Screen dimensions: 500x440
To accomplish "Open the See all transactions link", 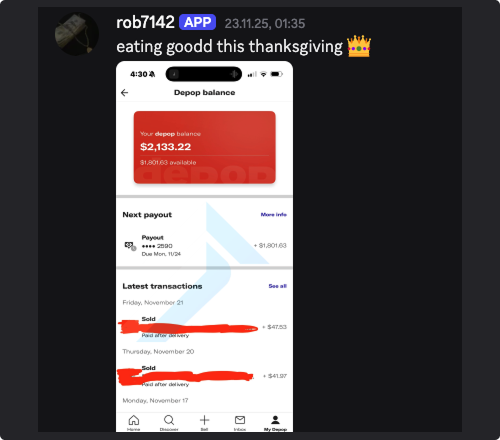I will 277,286.
